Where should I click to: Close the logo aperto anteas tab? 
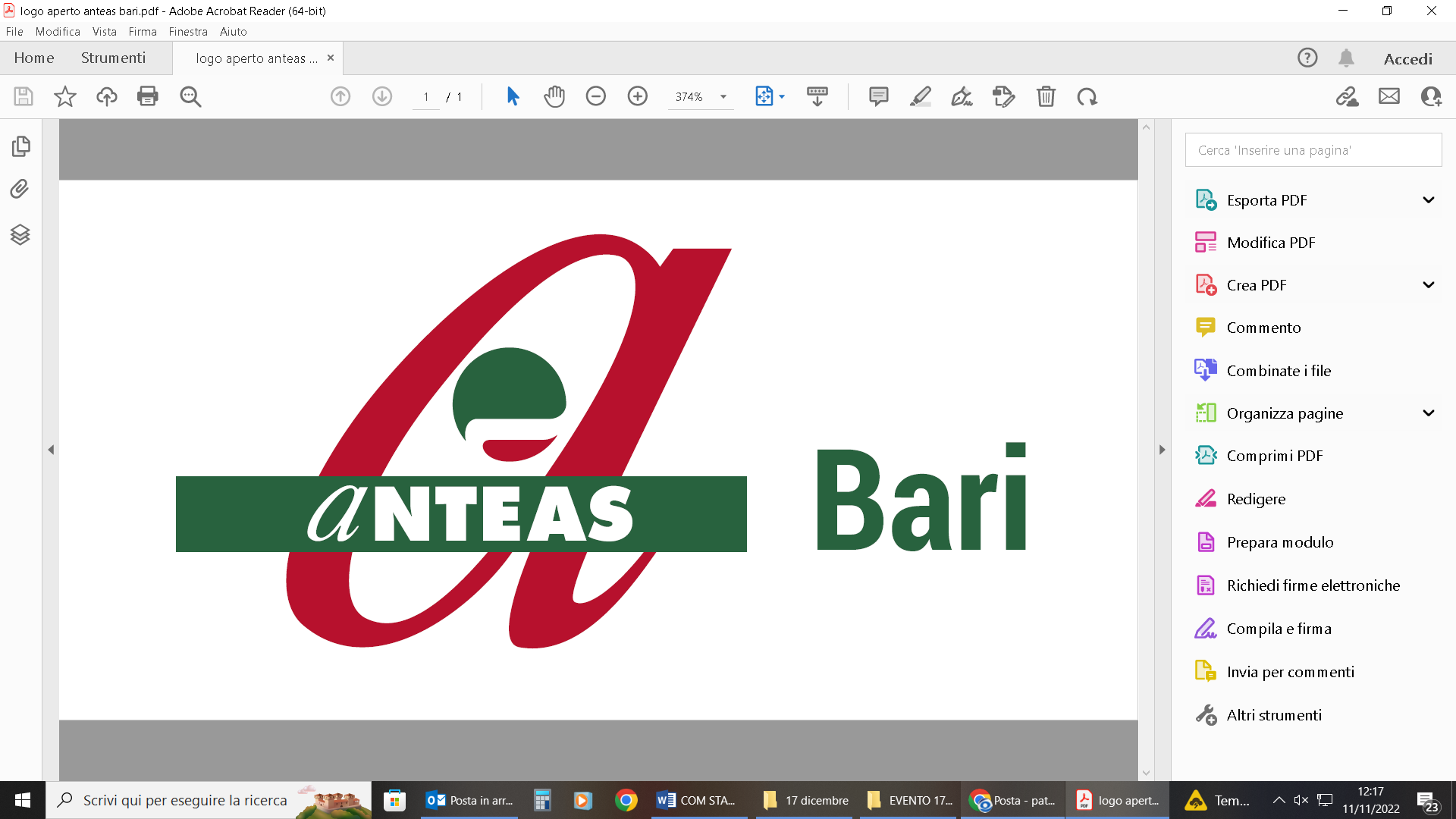tap(331, 58)
